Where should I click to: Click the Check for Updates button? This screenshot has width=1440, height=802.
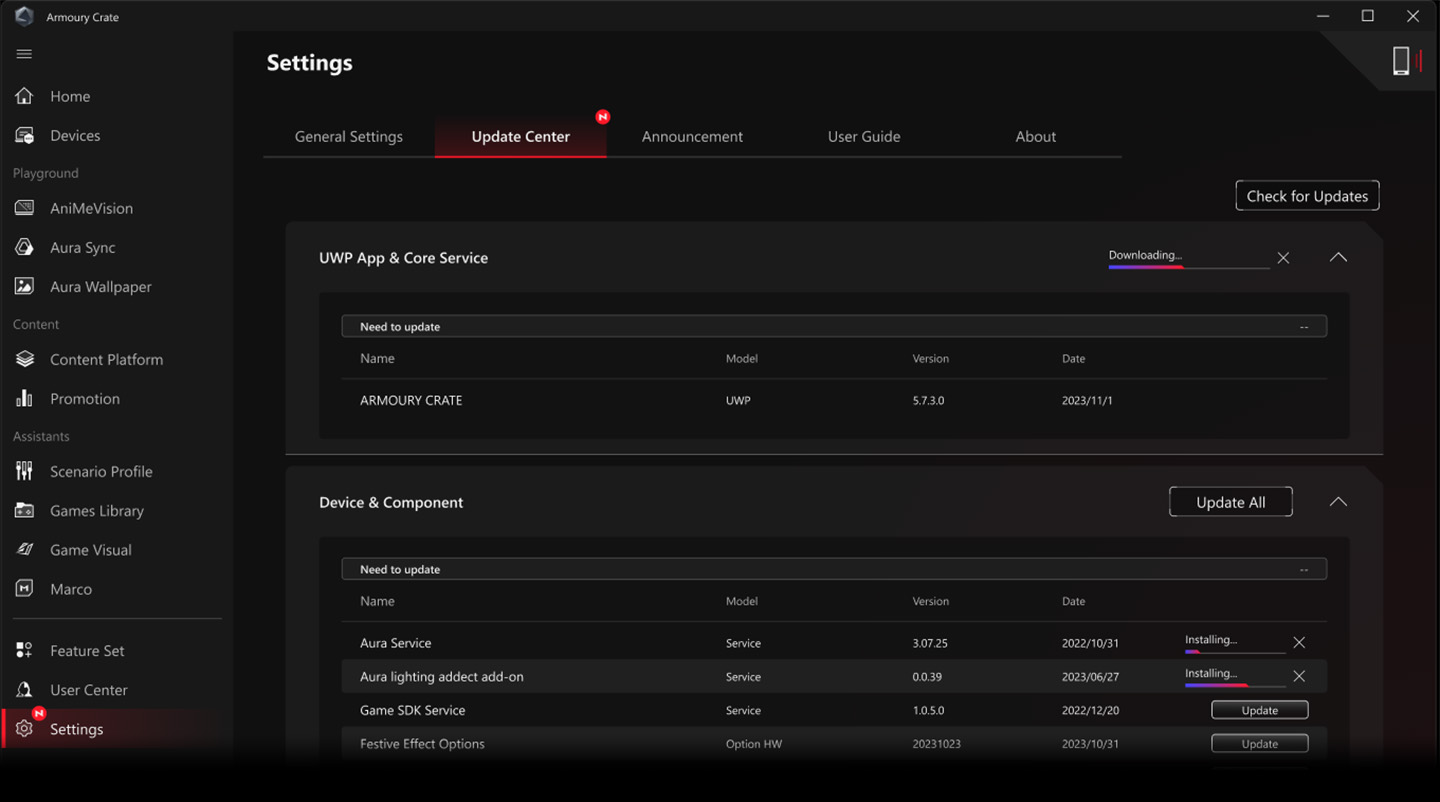(x=1307, y=196)
